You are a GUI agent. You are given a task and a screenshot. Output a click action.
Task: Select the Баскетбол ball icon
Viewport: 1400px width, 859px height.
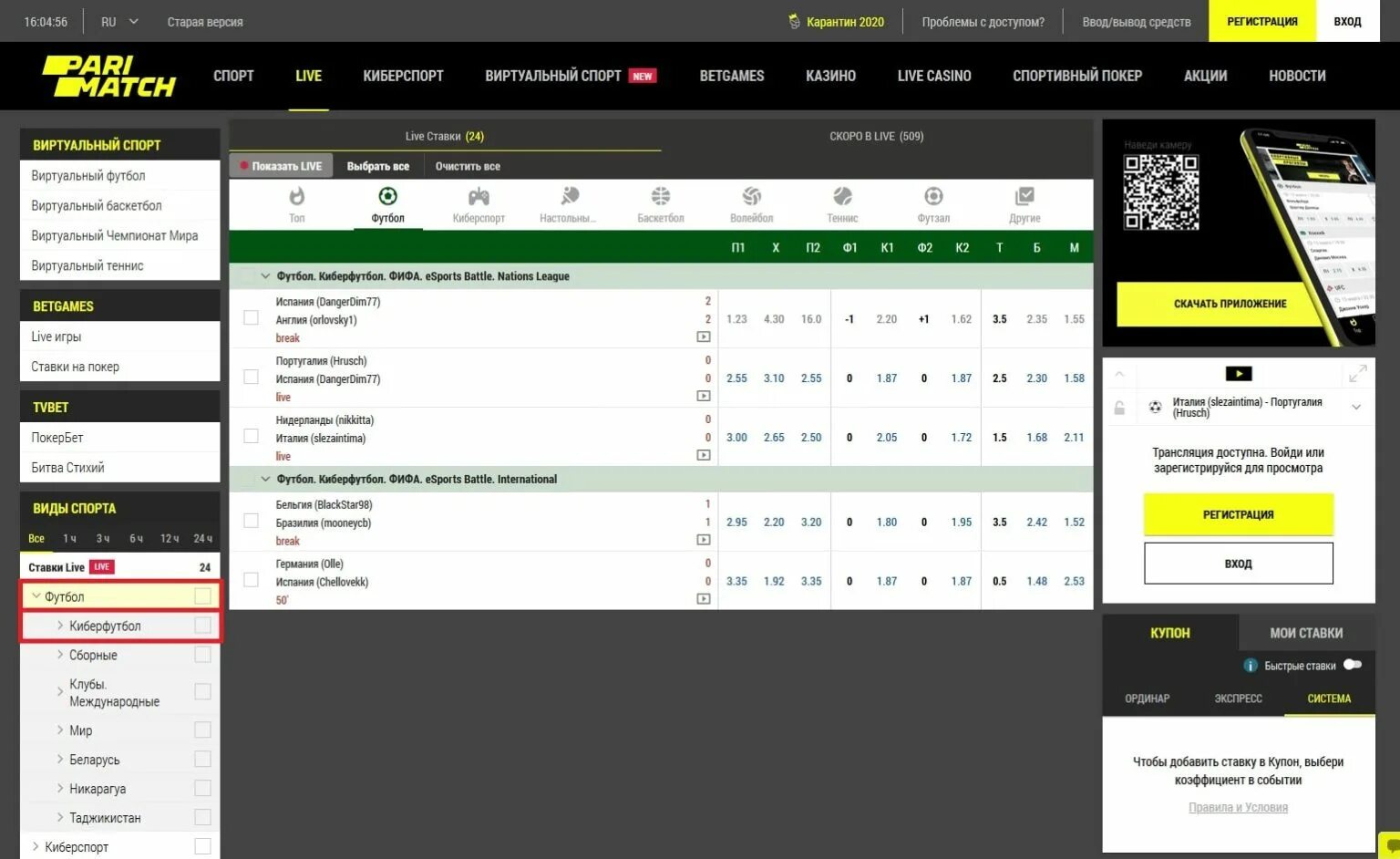point(661,196)
